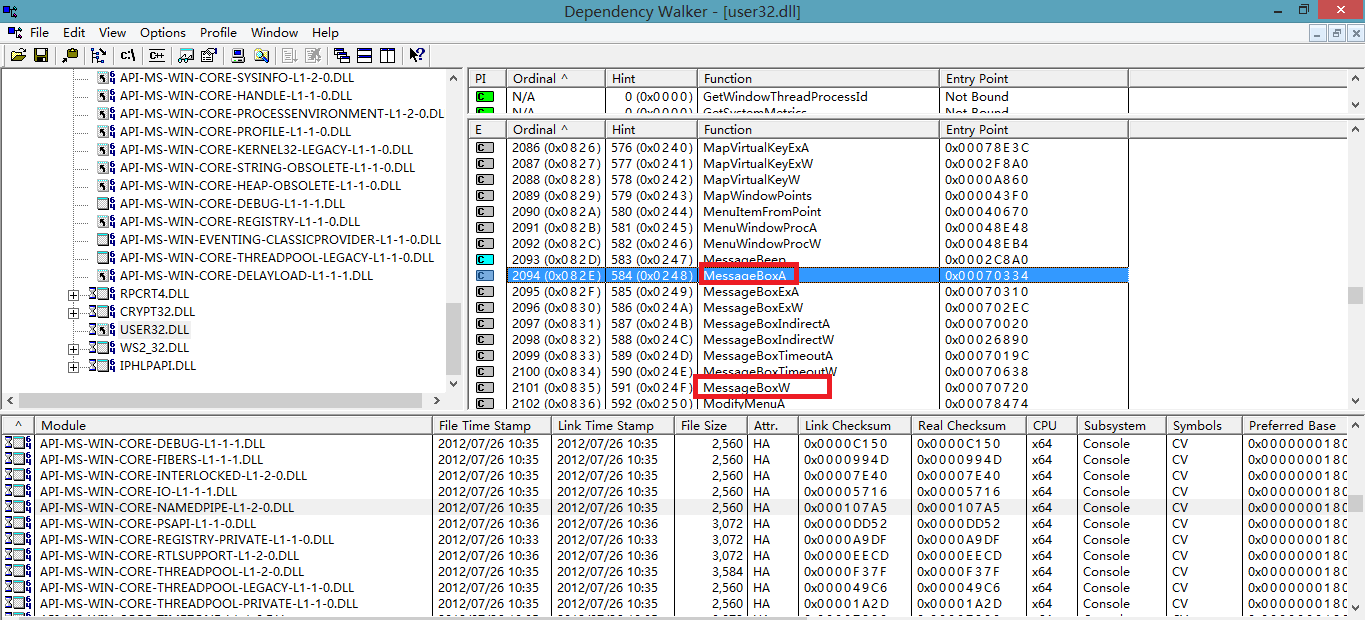Select the MapWindowPoints export function
This screenshot has height=620, width=1365.
click(x=757, y=195)
